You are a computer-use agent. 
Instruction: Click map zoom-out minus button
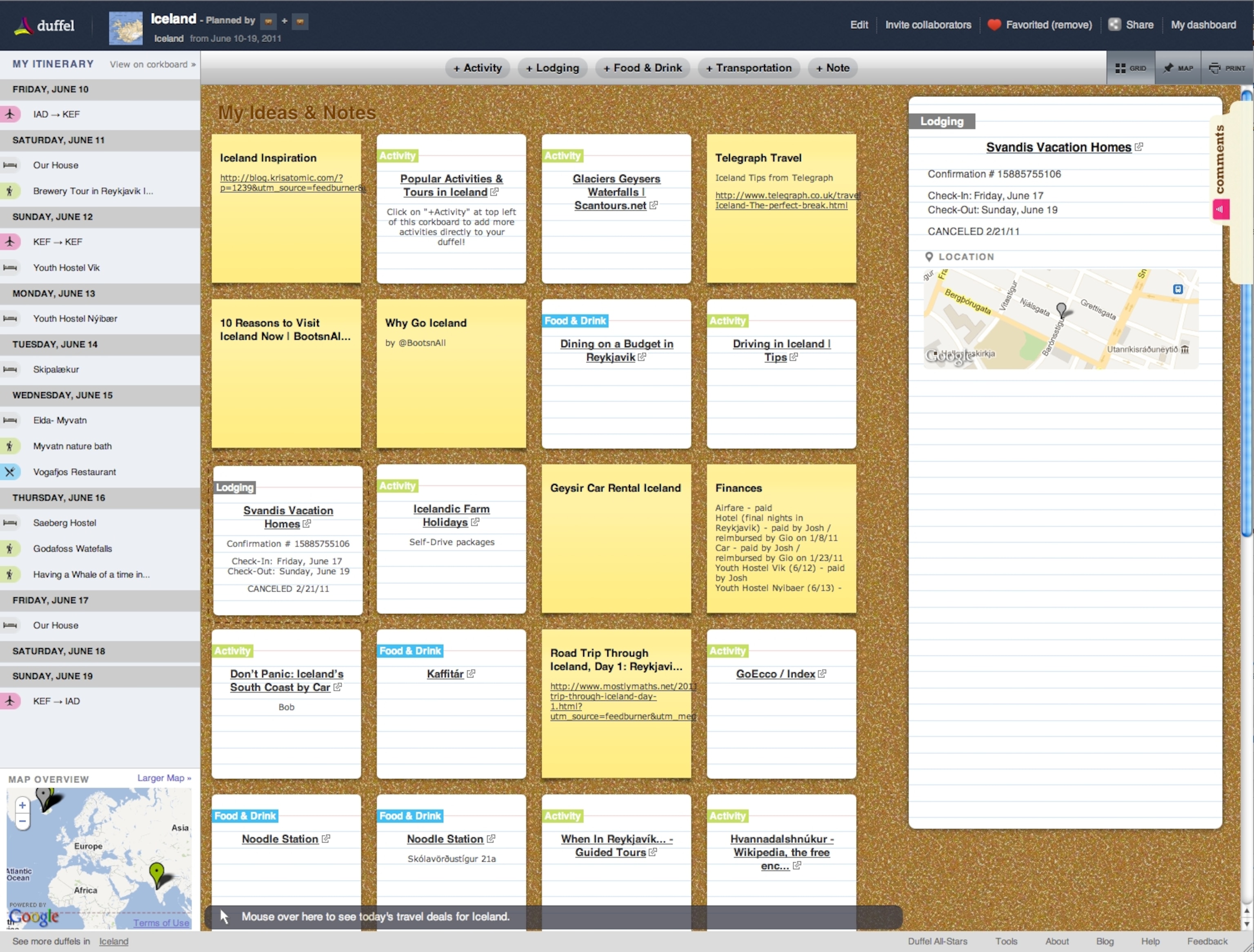tap(22, 821)
